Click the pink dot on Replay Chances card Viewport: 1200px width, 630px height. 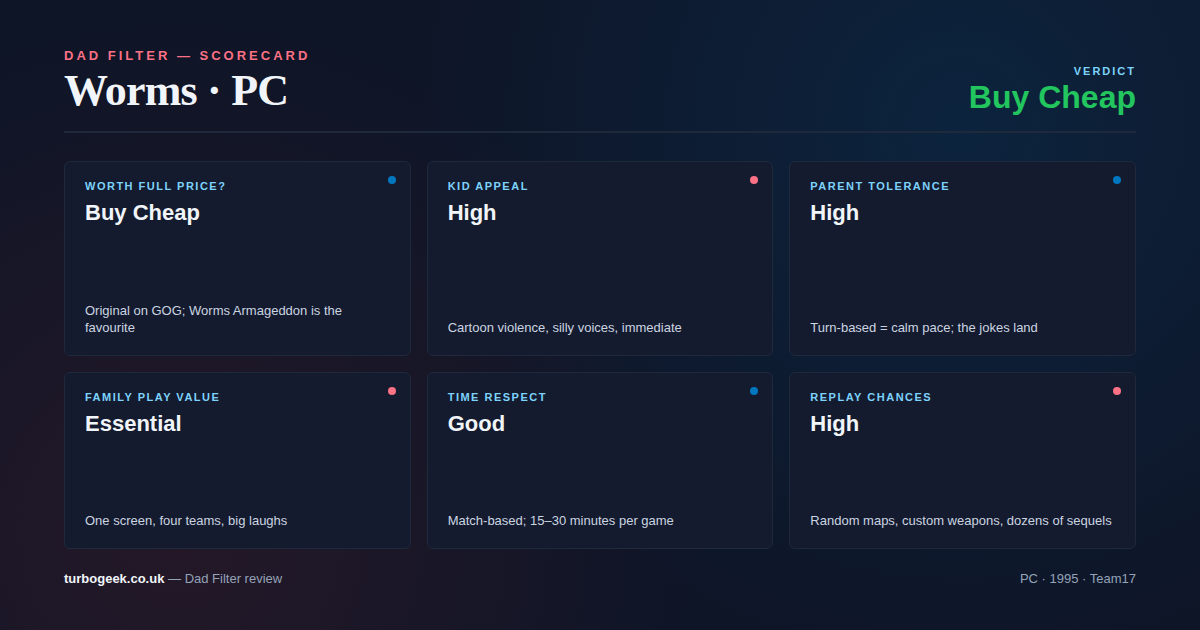[1117, 391]
